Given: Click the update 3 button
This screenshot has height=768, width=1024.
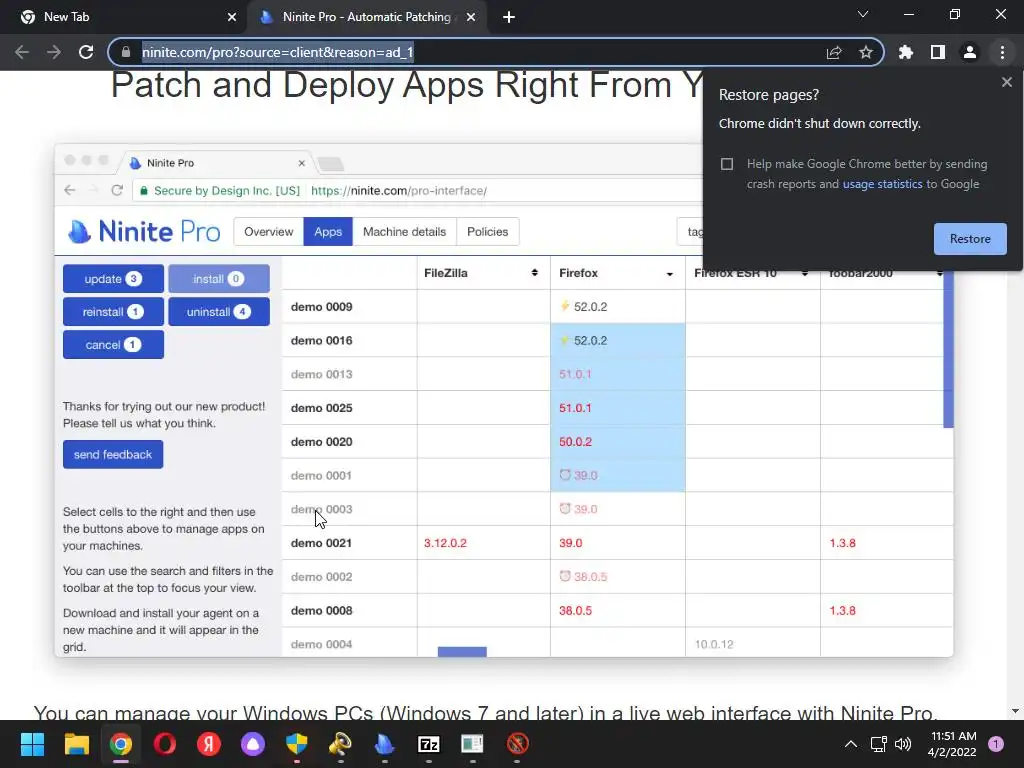Looking at the screenshot, I should click(x=113, y=279).
